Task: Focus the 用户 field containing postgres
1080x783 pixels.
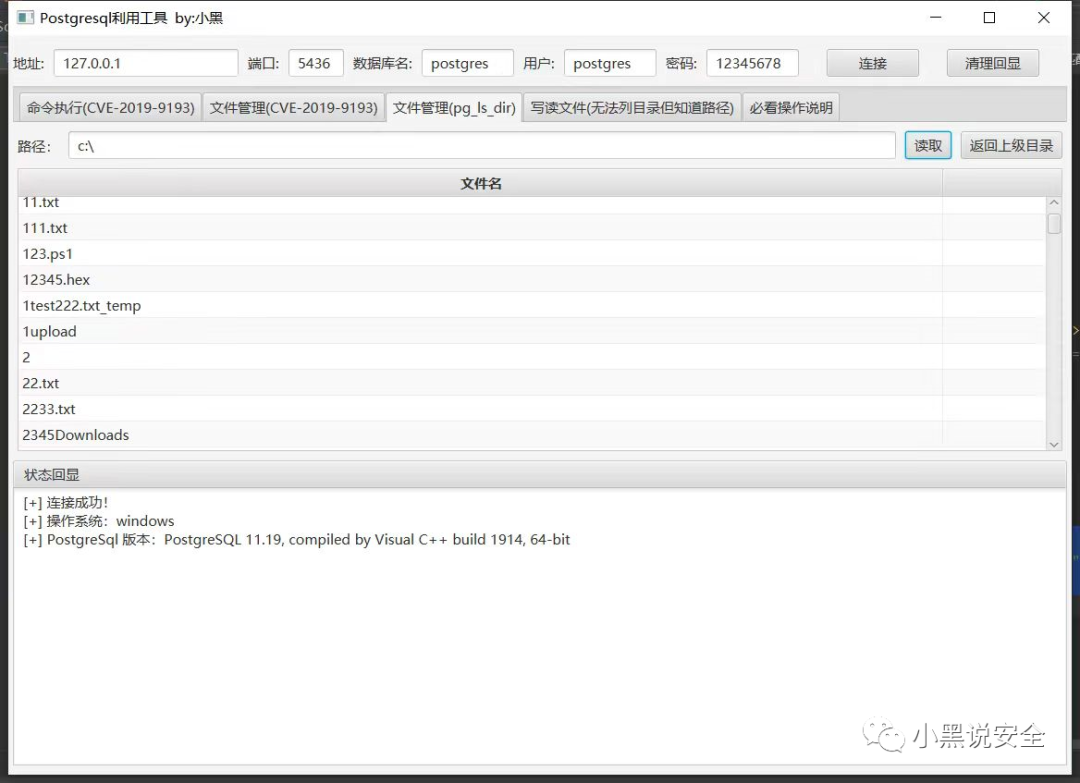Action: (x=610, y=63)
